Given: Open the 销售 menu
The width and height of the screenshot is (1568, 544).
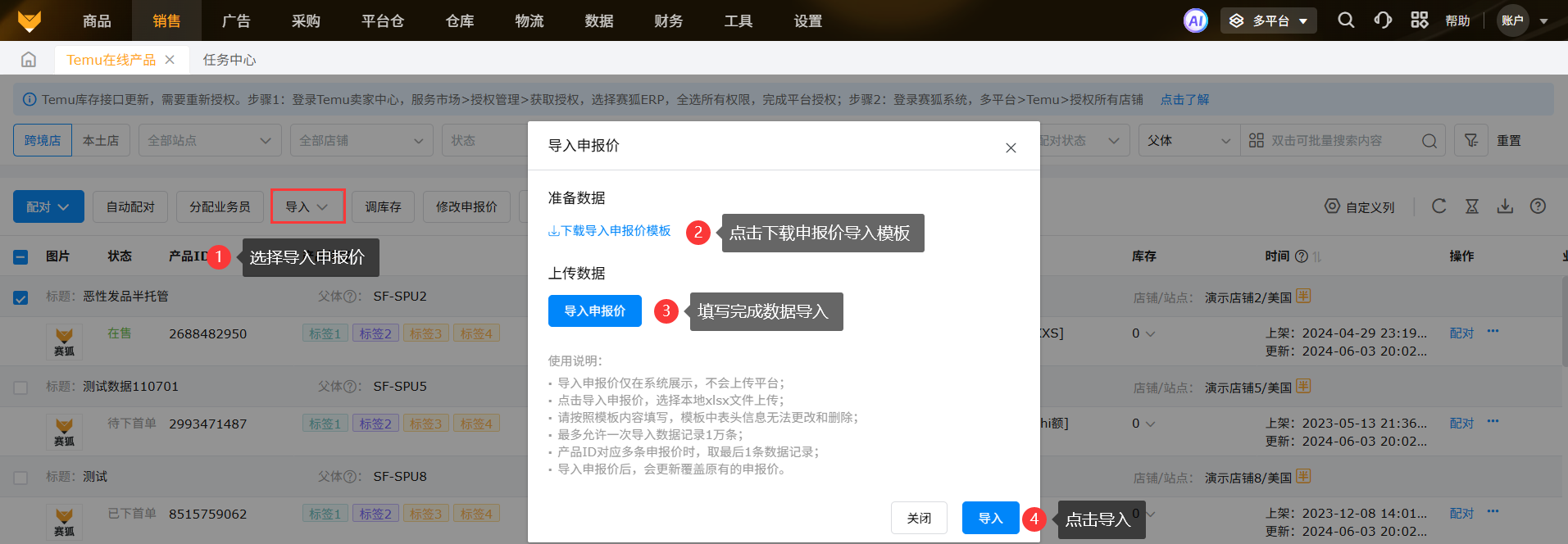Looking at the screenshot, I should pyautogui.click(x=166, y=20).
